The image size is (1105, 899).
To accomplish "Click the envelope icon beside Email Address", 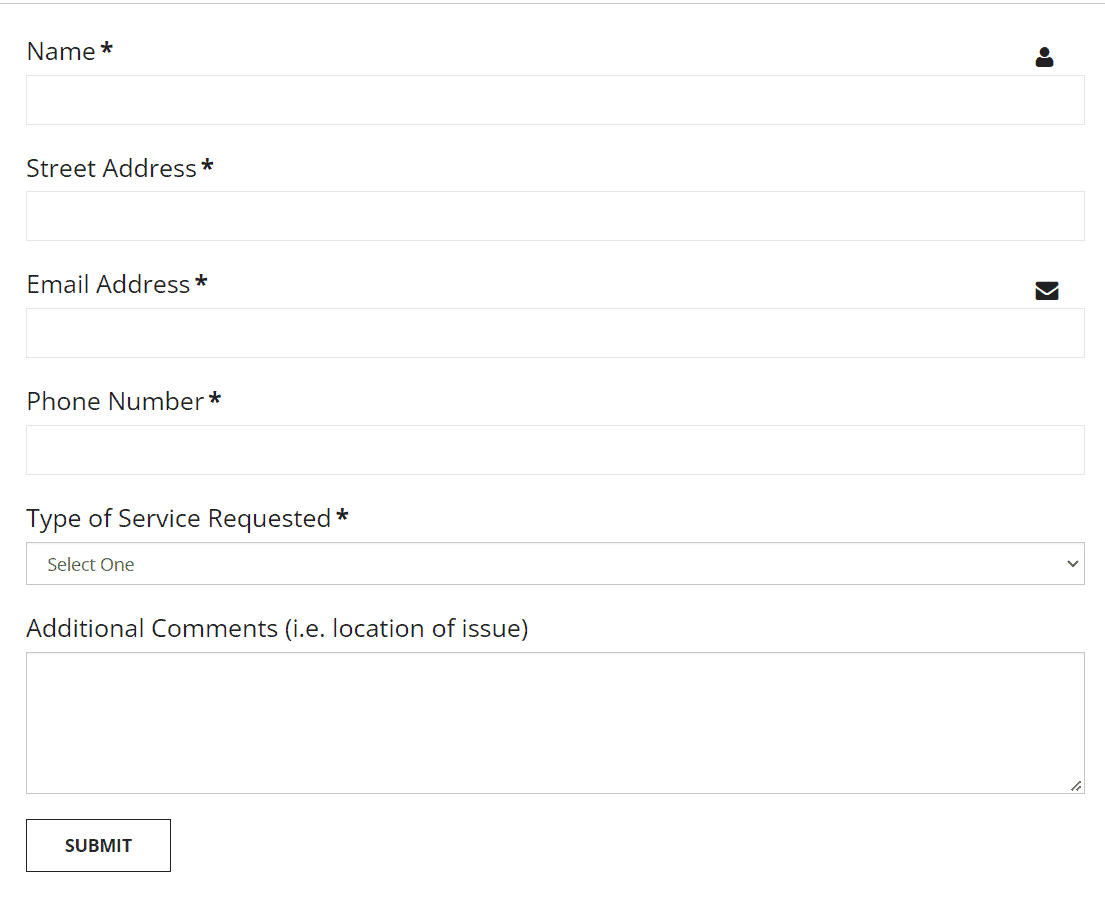I will (1047, 290).
